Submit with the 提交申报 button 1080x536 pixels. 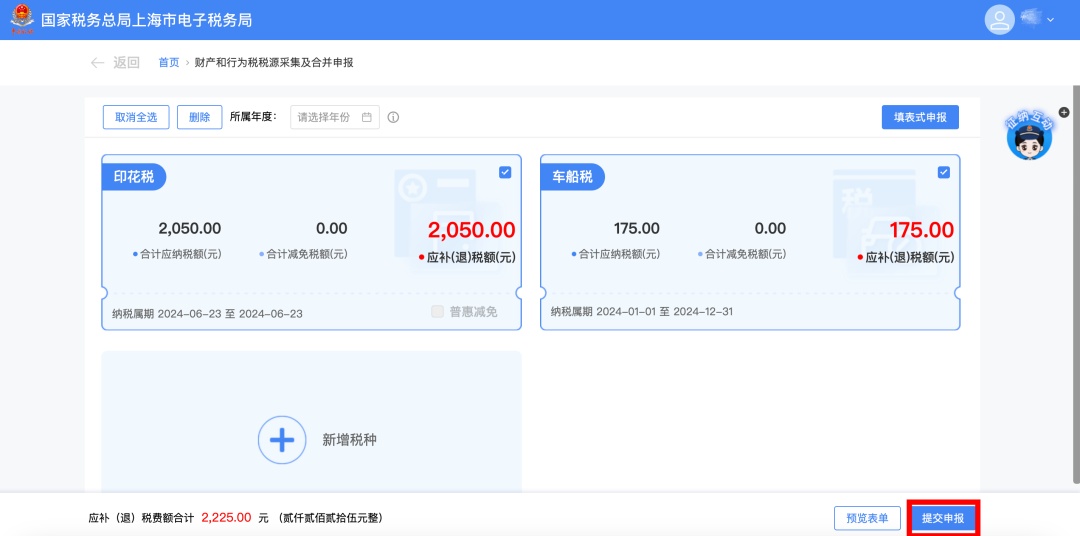click(943, 518)
